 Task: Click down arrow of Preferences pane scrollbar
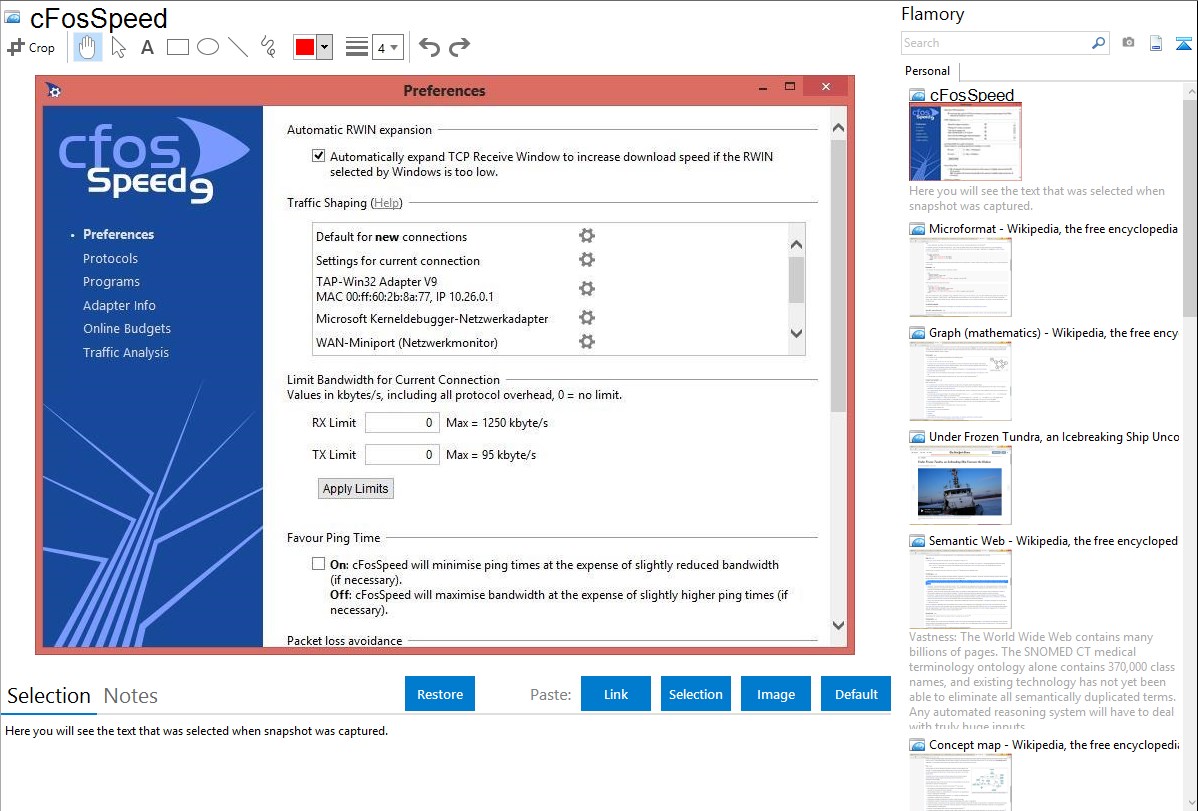(838, 625)
